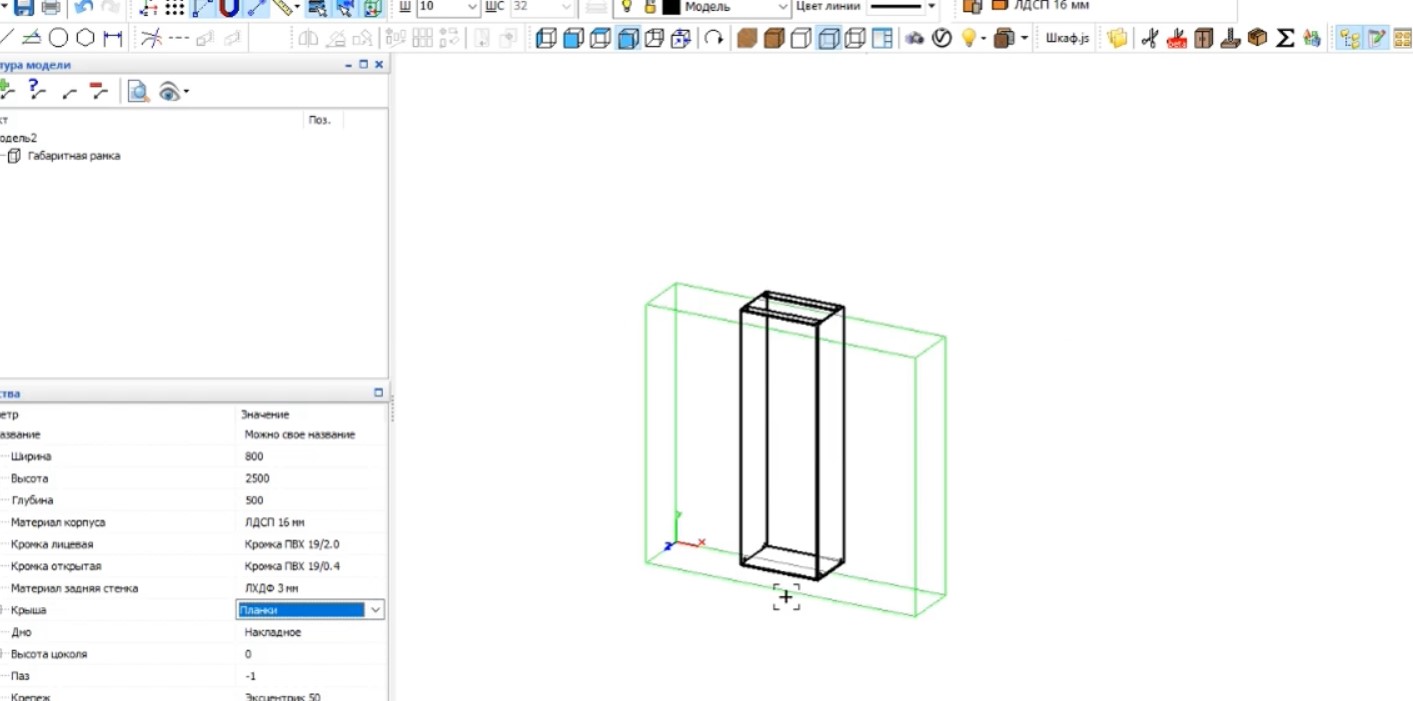Select Габаритная рамка in model tree
This screenshot has height=701, width=1413.
click(73, 156)
